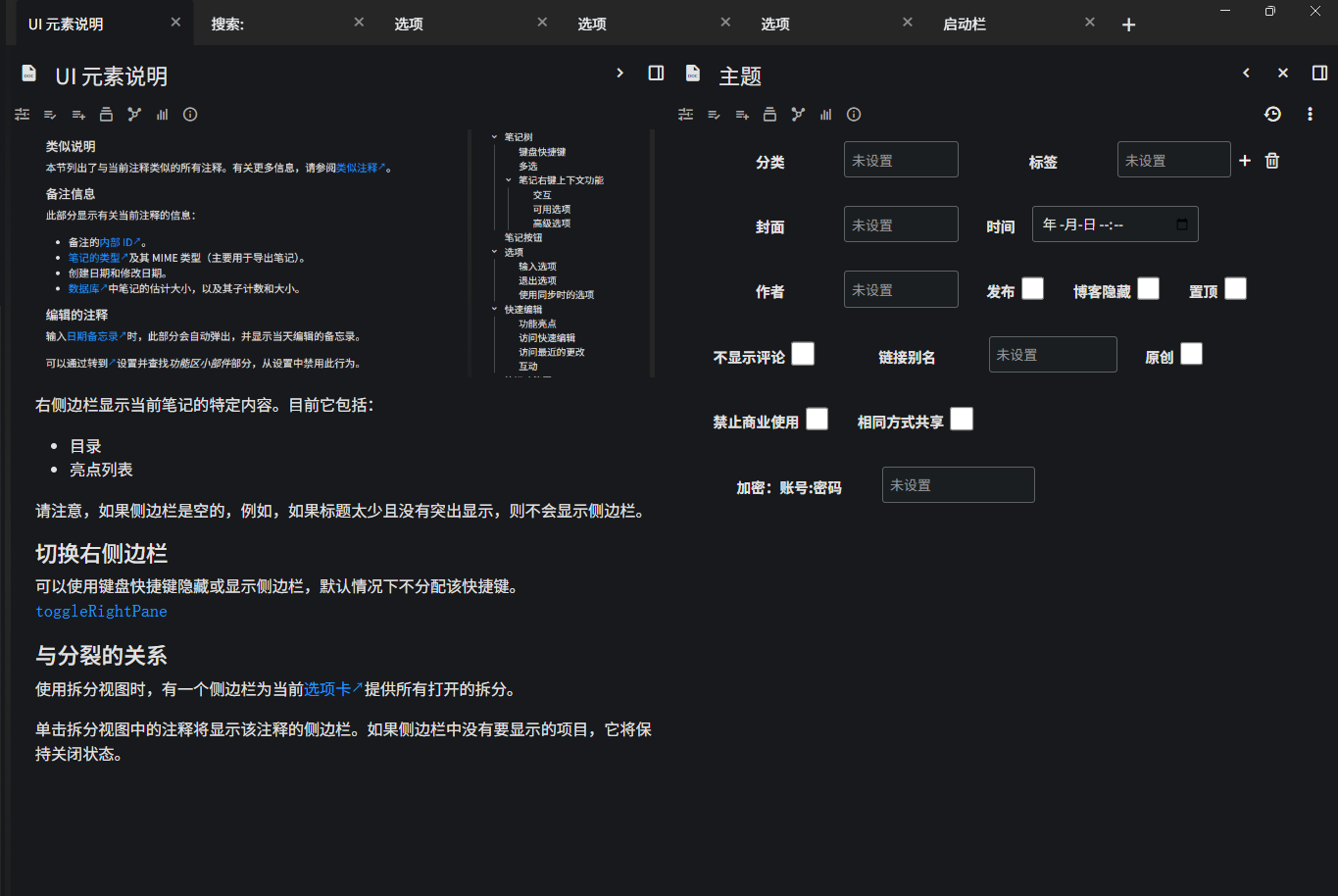
Task: Click the plus icon next to 标签 field
Action: click(x=1245, y=161)
